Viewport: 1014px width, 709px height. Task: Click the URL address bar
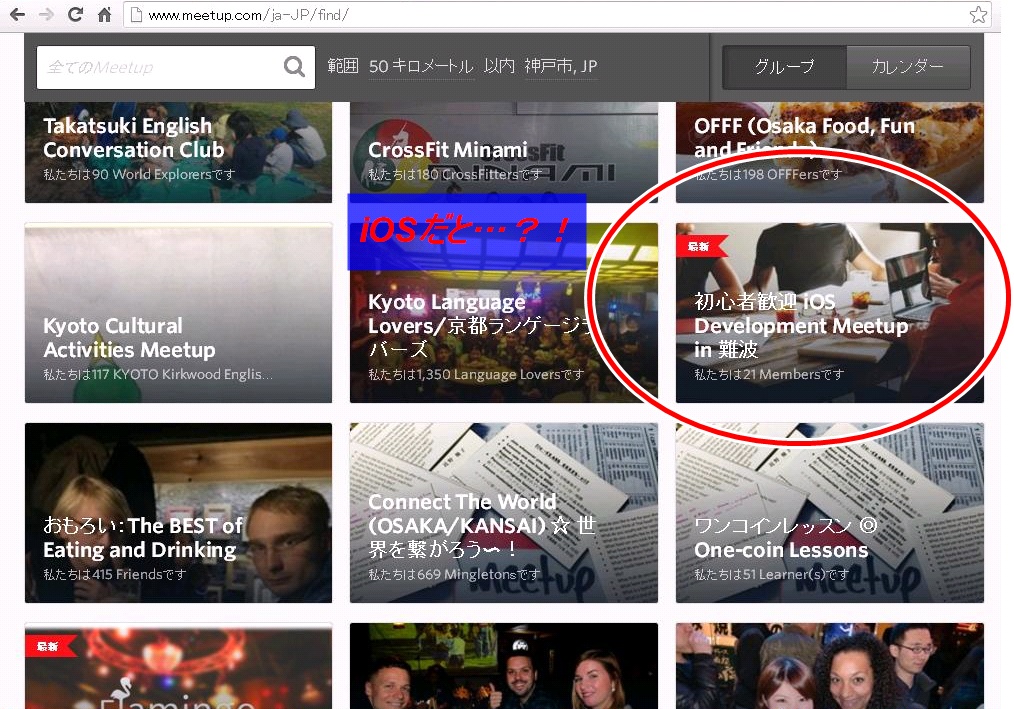[550, 15]
